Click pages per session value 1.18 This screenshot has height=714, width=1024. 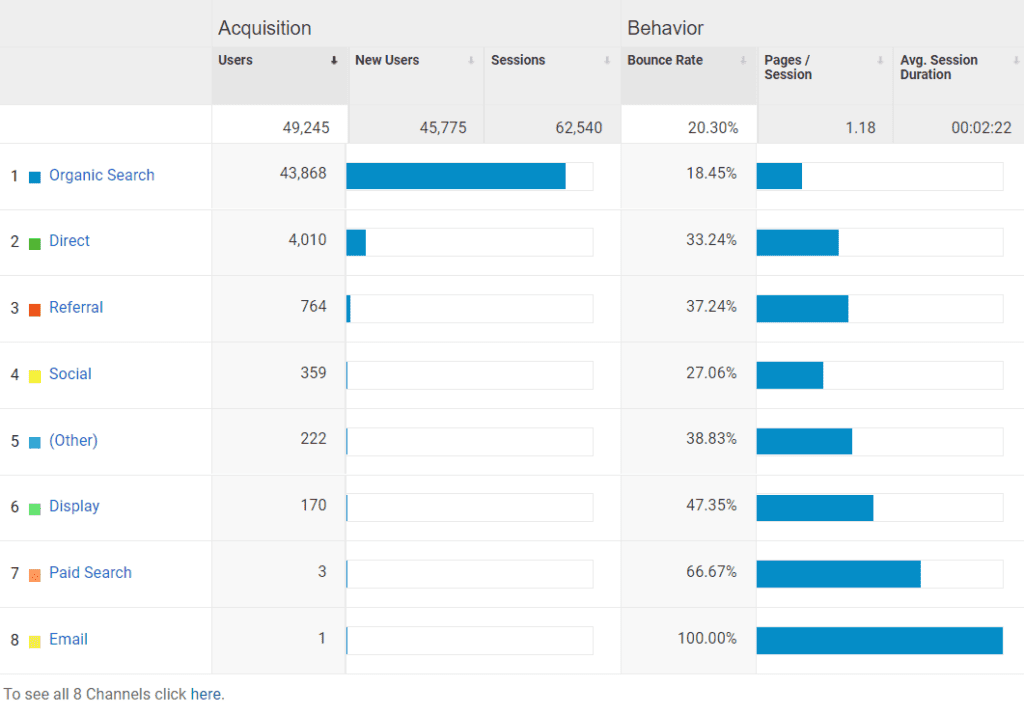click(x=860, y=127)
